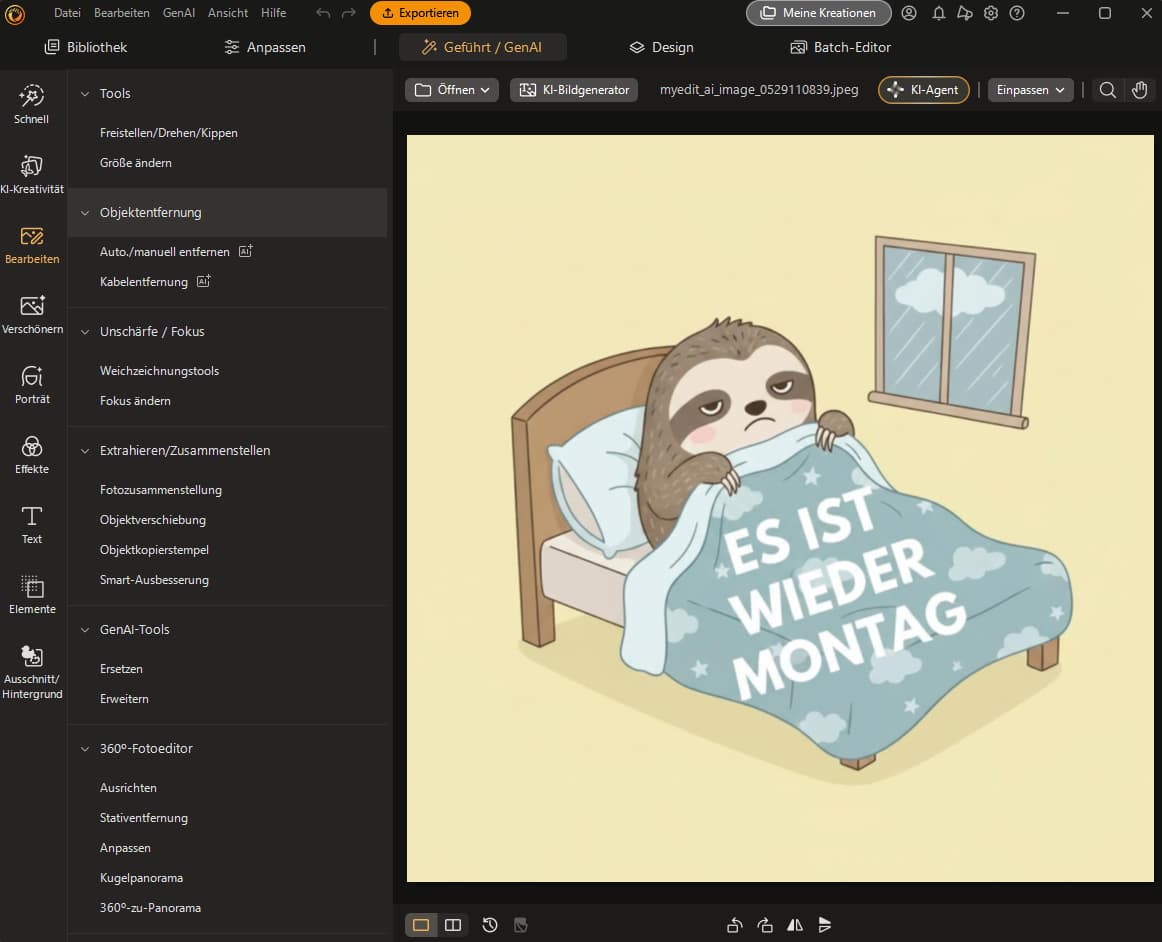Select the Bearbeiten sidebar icon
The width and height of the screenshot is (1162, 942).
click(x=31, y=245)
